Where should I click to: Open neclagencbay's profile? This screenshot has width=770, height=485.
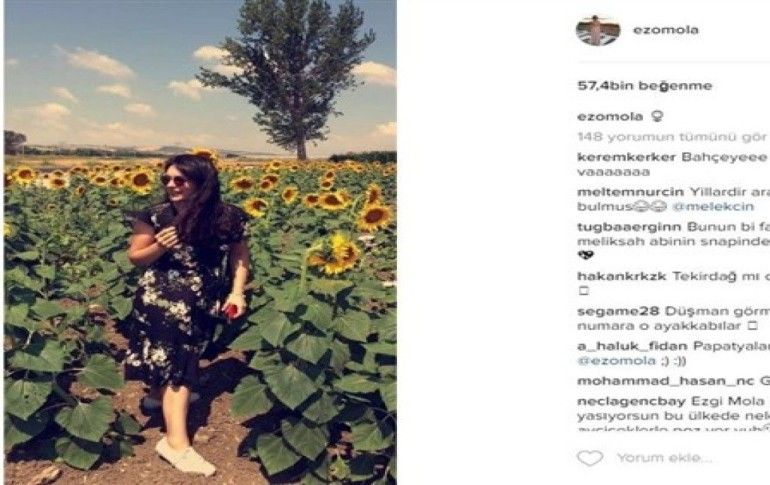631,401
